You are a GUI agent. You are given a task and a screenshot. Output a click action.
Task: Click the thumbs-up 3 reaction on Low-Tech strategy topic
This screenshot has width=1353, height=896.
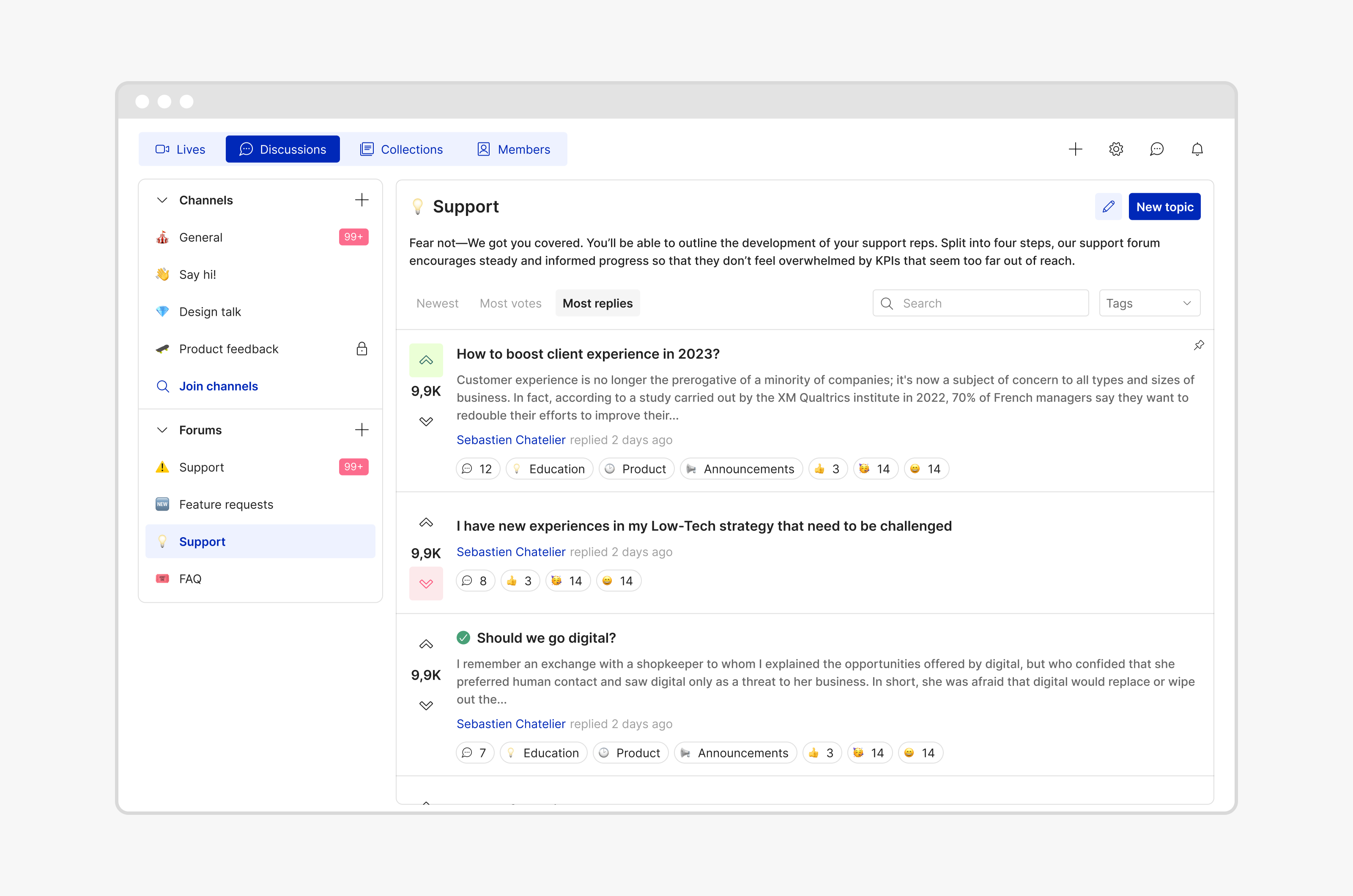click(520, 581)
